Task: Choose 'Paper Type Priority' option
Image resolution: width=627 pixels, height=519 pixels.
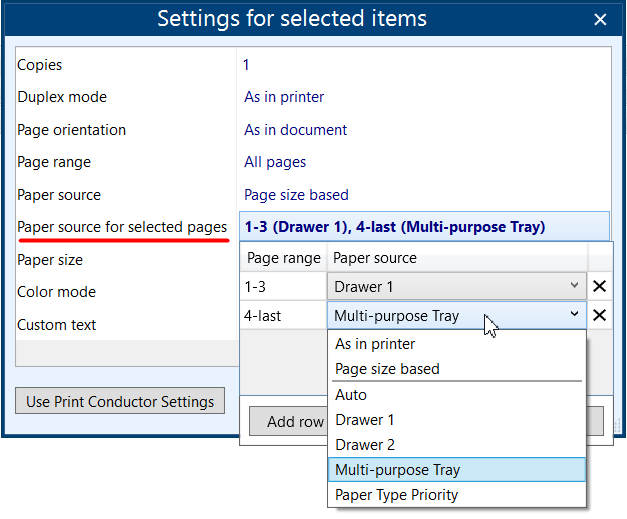Action: click(x=396, y=495)
